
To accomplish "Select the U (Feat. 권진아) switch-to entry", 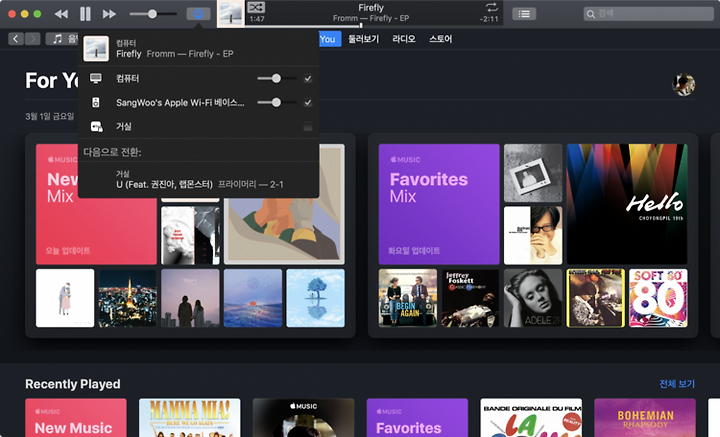I will tap(198, 179).
